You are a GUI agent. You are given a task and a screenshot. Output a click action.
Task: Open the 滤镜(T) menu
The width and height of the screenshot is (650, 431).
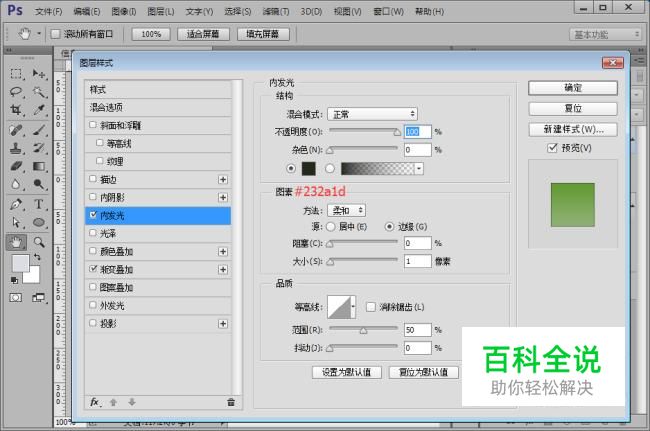(276, 12)
